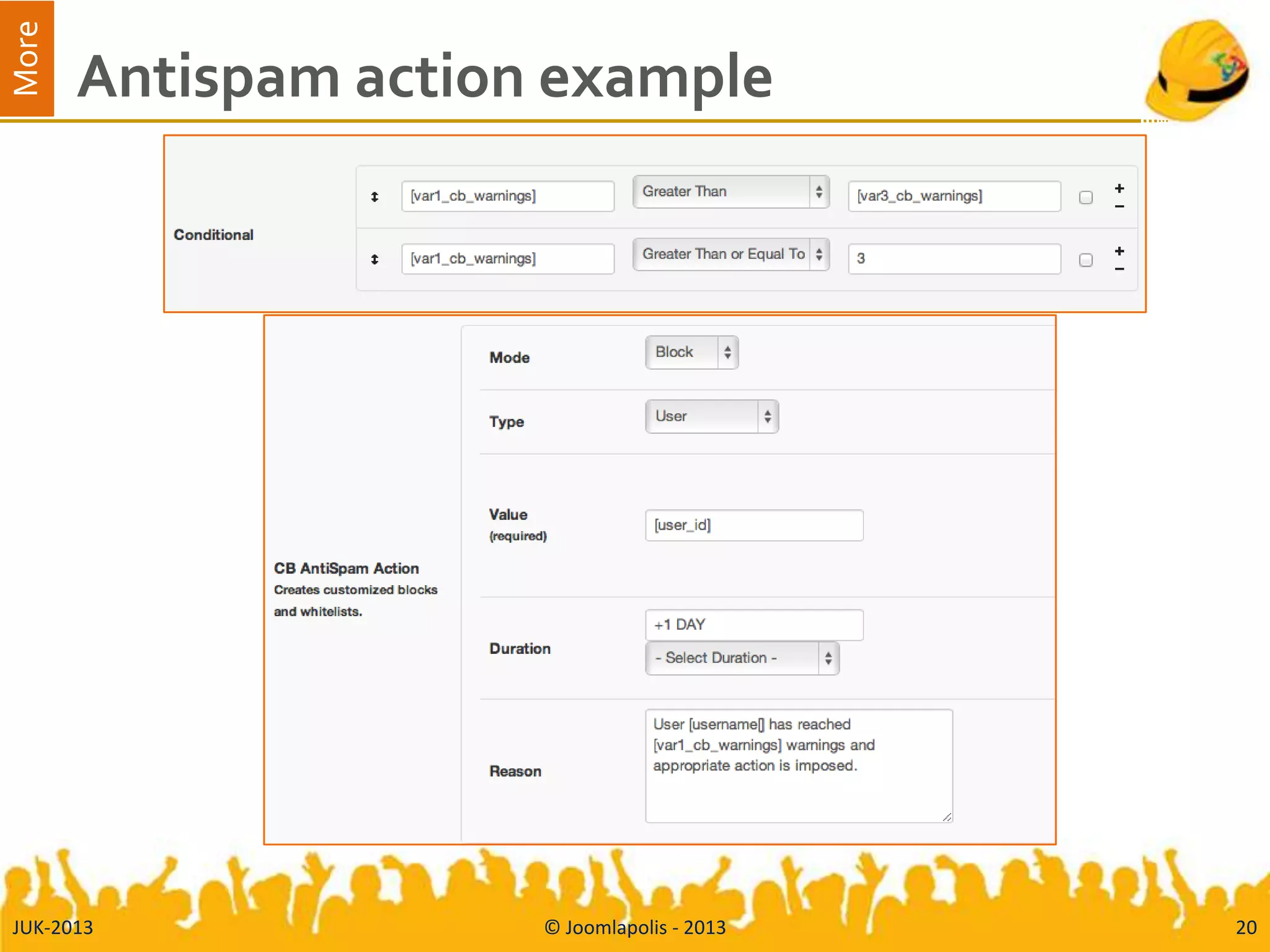Remove the first conditional row with its minus icon
1270x952 pixels.
[1119, 206]
